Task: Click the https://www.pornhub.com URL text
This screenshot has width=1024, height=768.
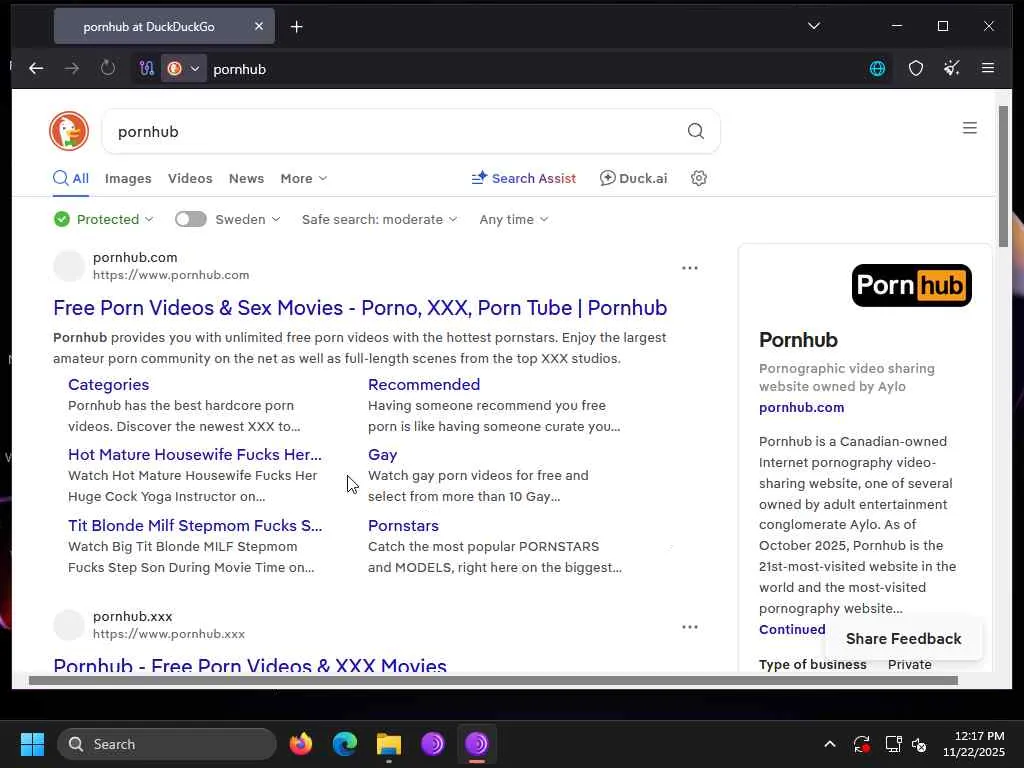Action: click(x=171, y=275)
